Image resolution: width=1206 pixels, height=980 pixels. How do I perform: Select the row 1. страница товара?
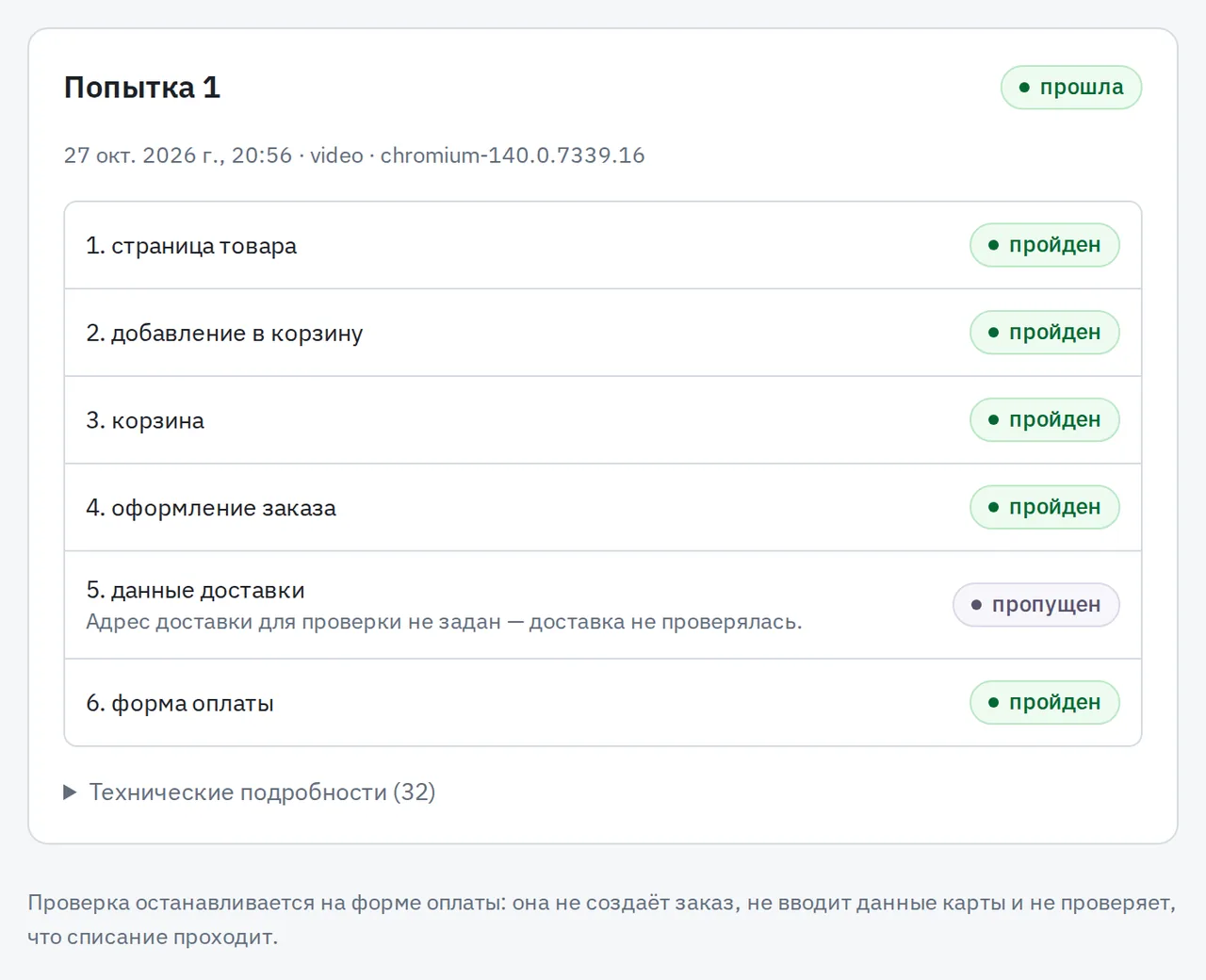tap(603, 245)
